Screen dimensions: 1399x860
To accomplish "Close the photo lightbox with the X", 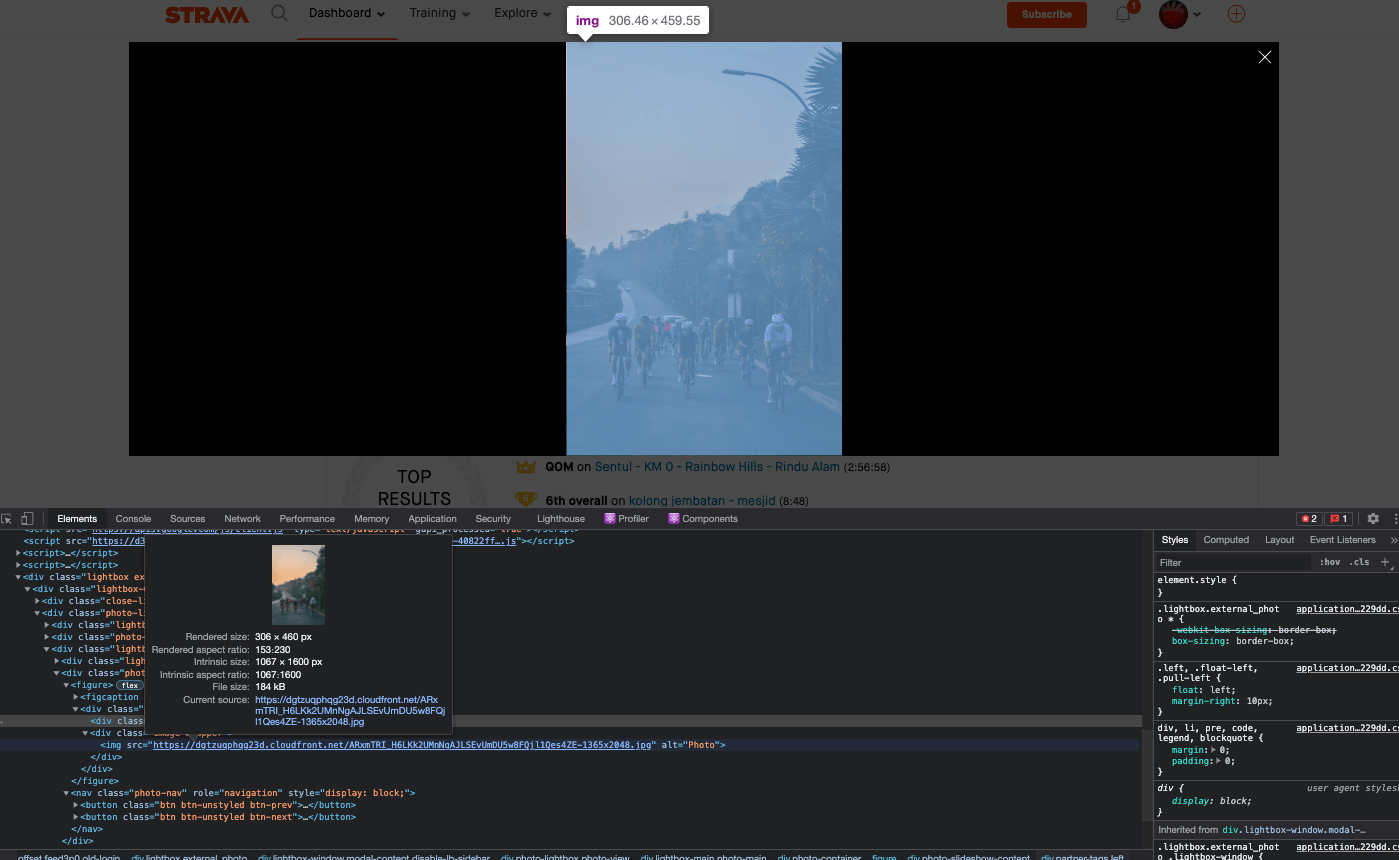I will point(1265,57).
